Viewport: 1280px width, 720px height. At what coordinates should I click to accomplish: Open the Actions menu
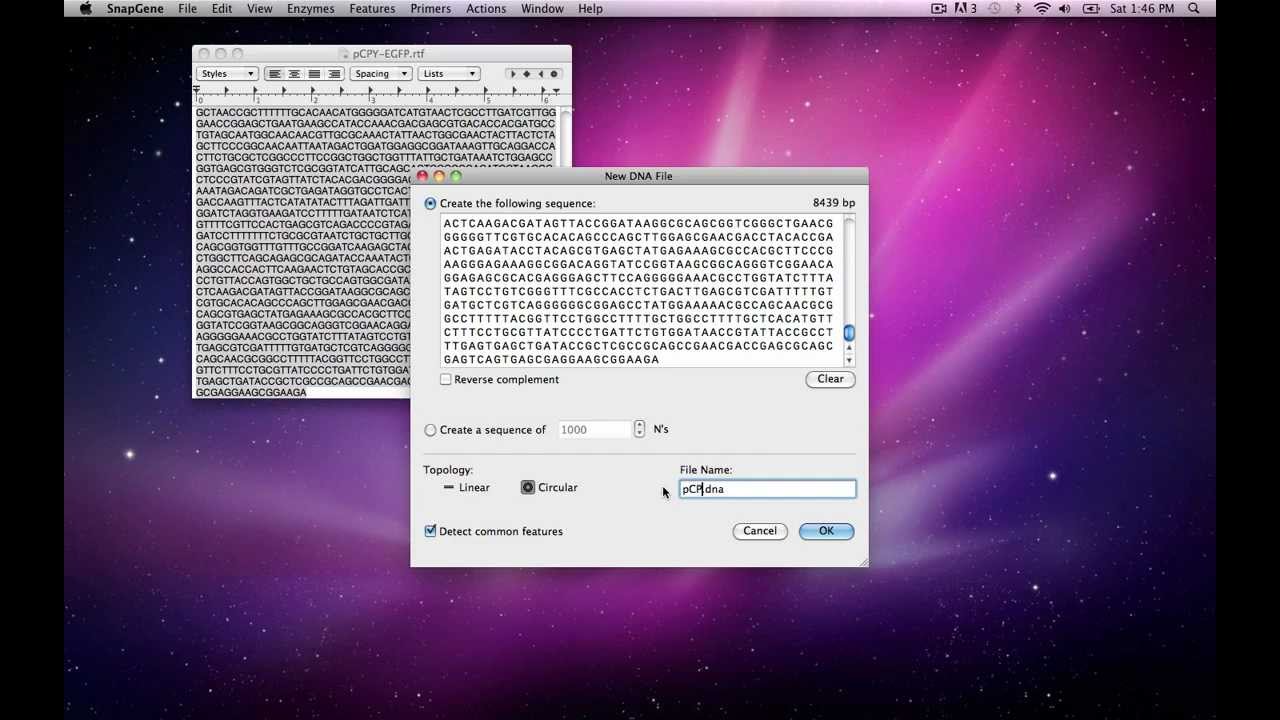486,9
